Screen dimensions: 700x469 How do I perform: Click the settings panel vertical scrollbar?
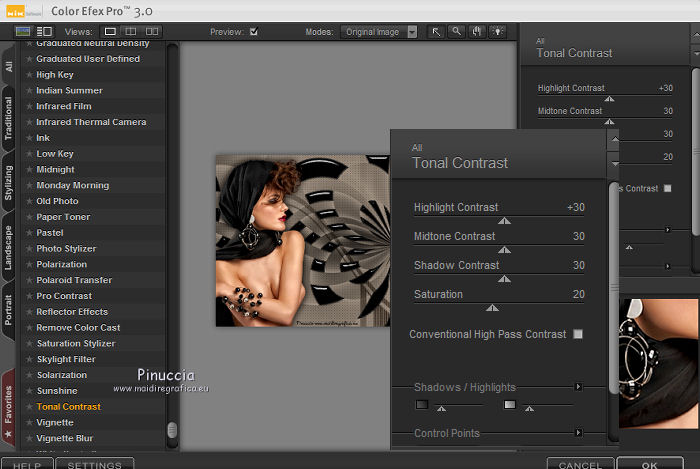(x=613, y=288)
